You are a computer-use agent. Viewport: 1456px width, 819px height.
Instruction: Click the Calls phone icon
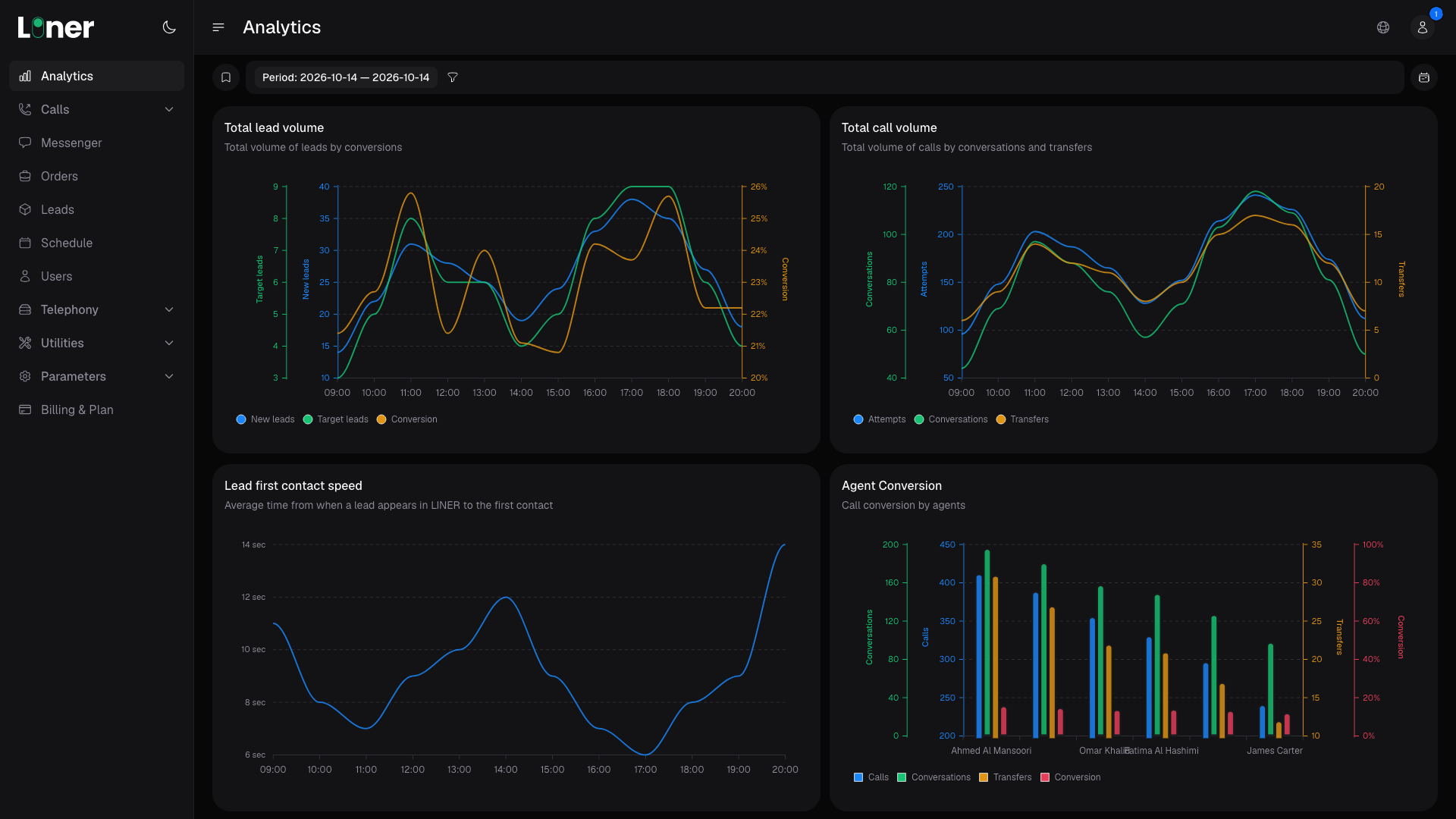coord(25,109)
